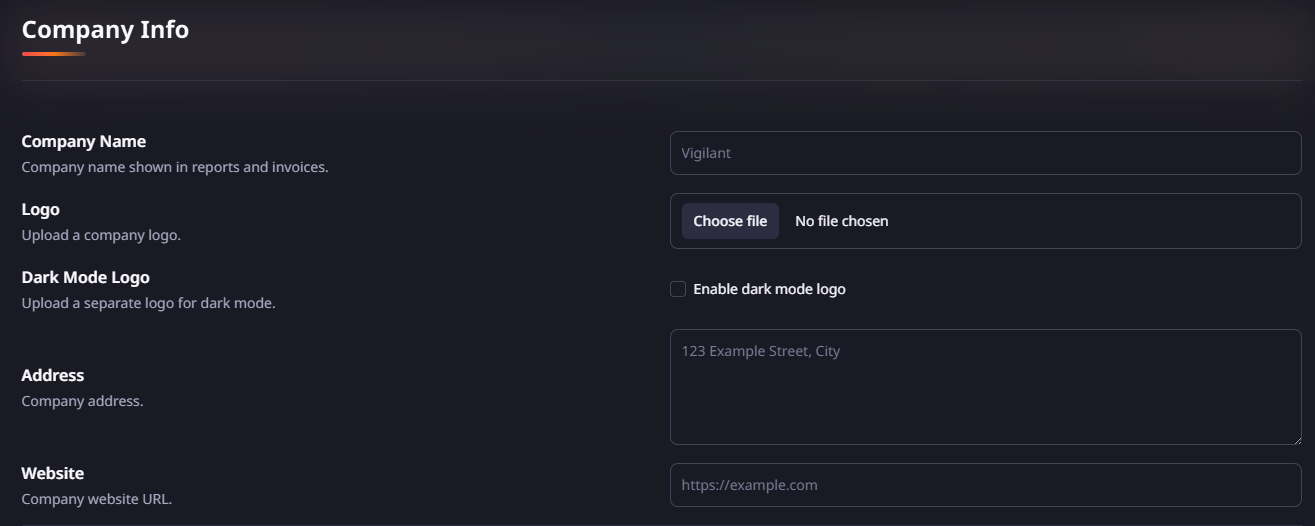Image resolution: width=1315 pixels, height=526 pixels.
Task: Click the Address textarea resize handle
Action: [1296, 439]
